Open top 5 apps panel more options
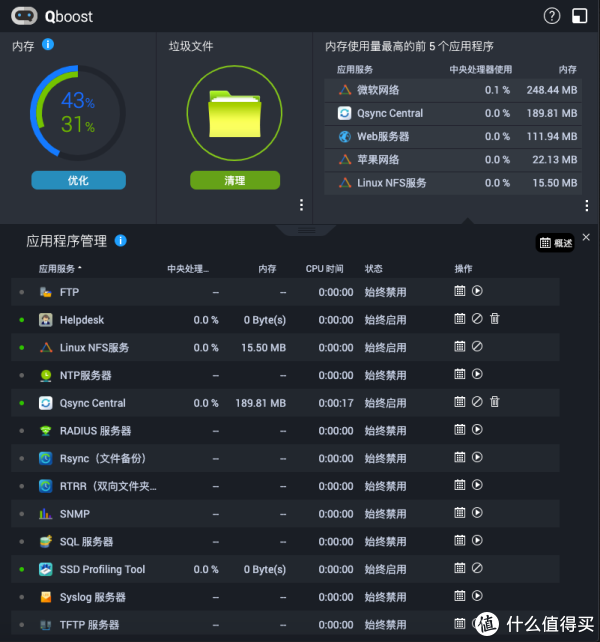This screenshot has width=600, height=642. 587,206
